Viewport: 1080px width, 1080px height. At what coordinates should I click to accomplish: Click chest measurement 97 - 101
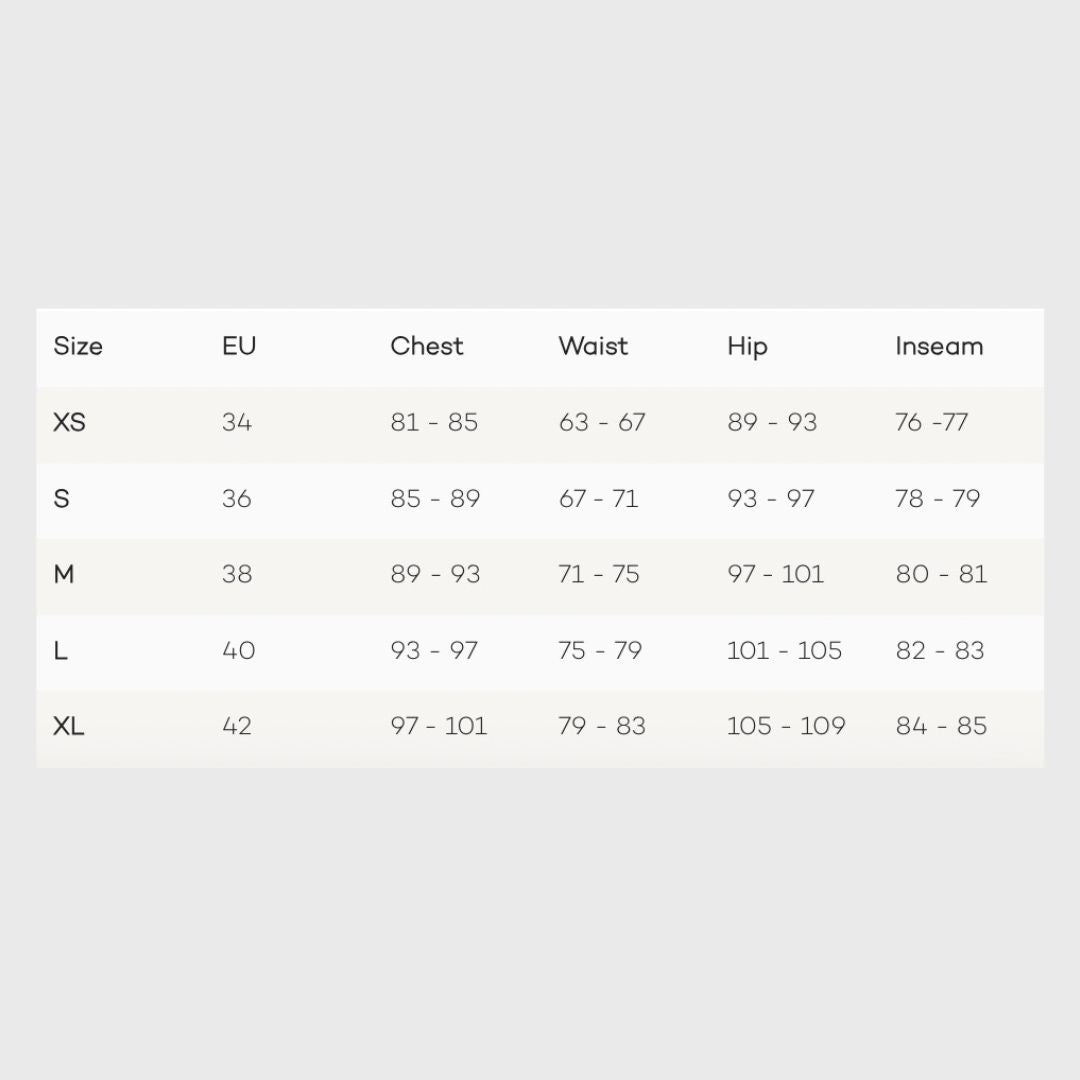tap(438, 726)
